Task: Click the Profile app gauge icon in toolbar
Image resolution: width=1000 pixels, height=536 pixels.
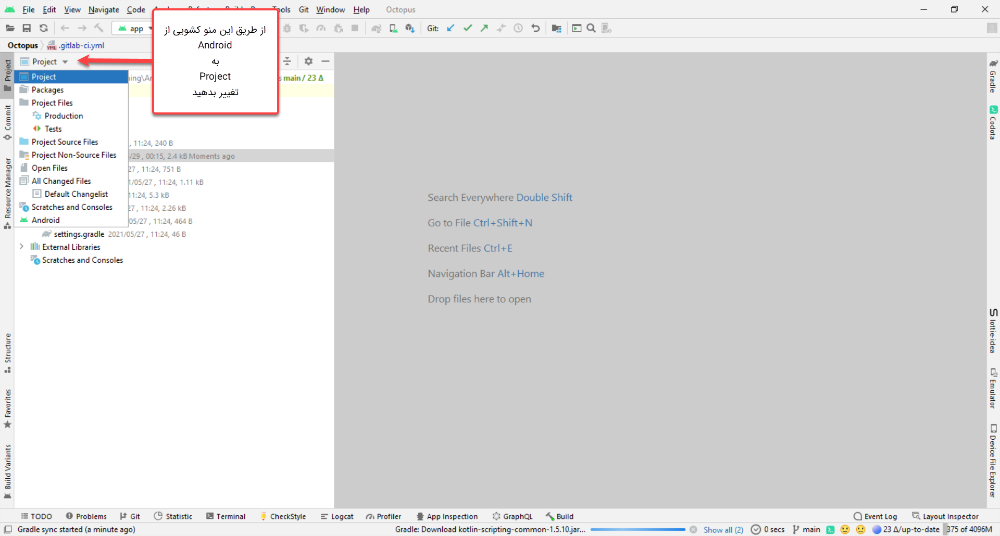Action: pos(321,28)
